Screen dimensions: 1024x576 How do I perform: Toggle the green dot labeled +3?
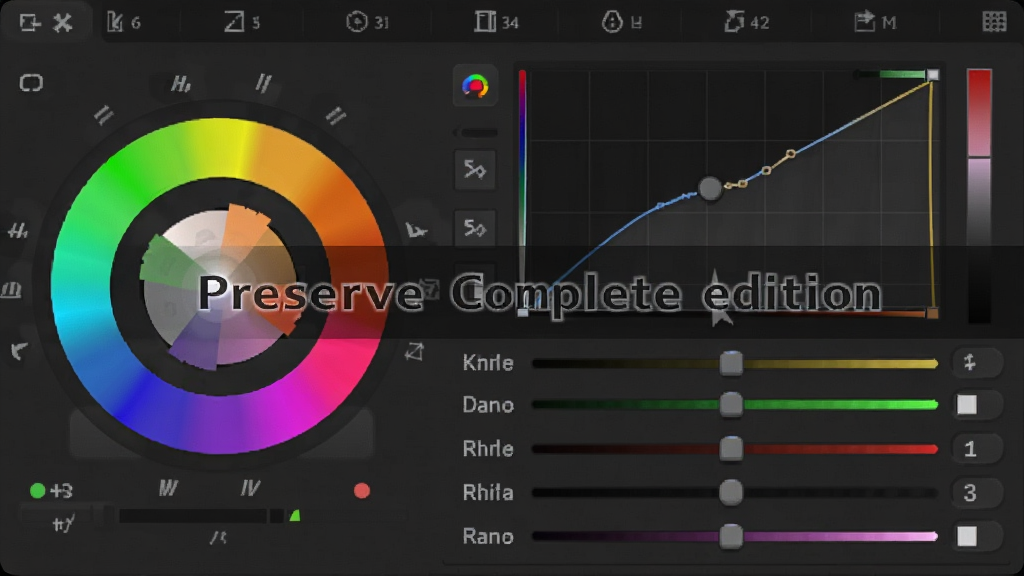point(37,490)
